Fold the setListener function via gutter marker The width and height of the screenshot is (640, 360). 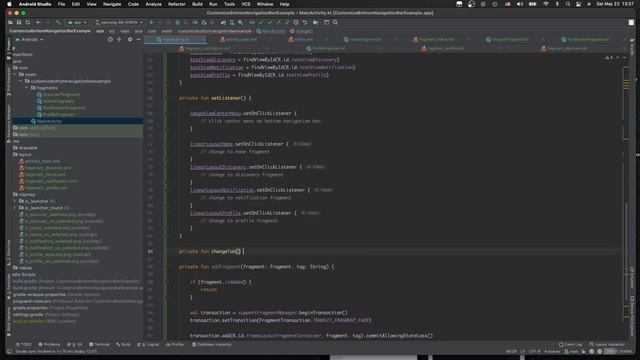166,98
